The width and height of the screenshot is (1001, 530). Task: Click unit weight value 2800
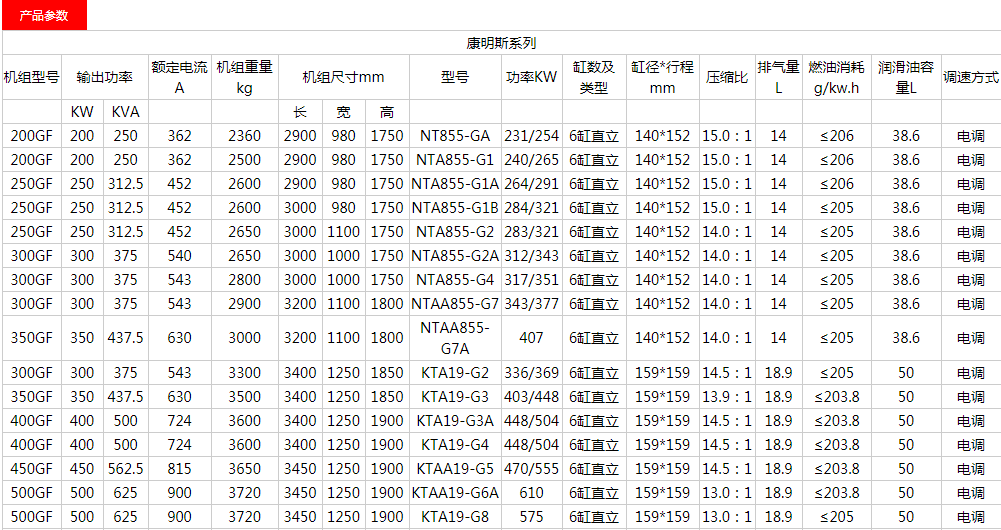245,280
